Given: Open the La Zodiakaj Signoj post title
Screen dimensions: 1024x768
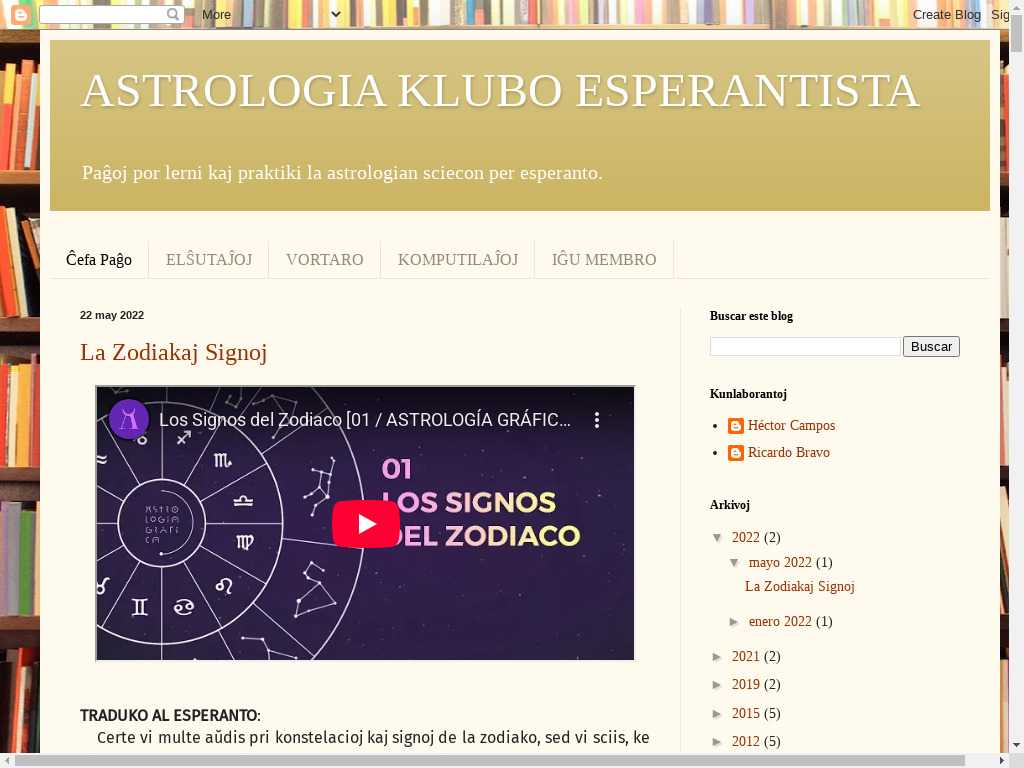Looking at the screenshot, I should tap(173, 352).
